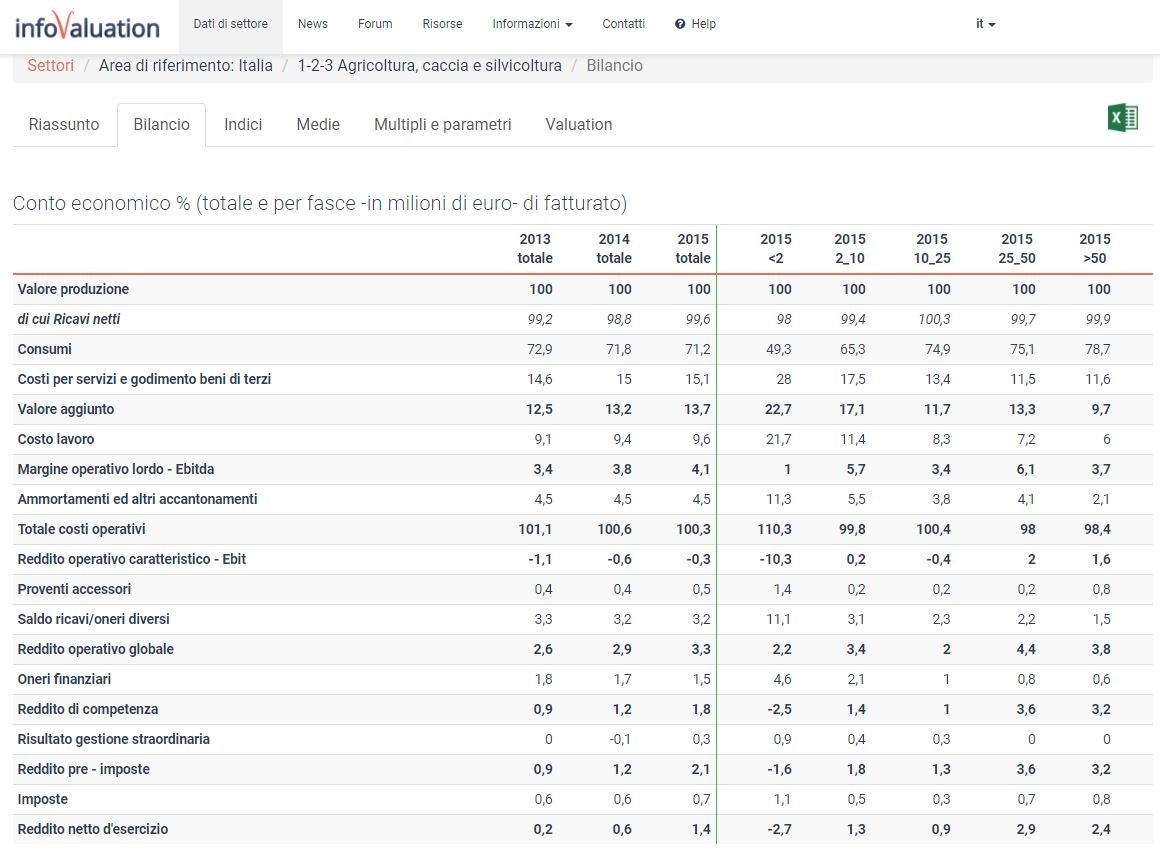The height and width of the screenshot is (851, 1160).
Task: Select the 'Valore aggiunto' row label
Action: point(66,409)
